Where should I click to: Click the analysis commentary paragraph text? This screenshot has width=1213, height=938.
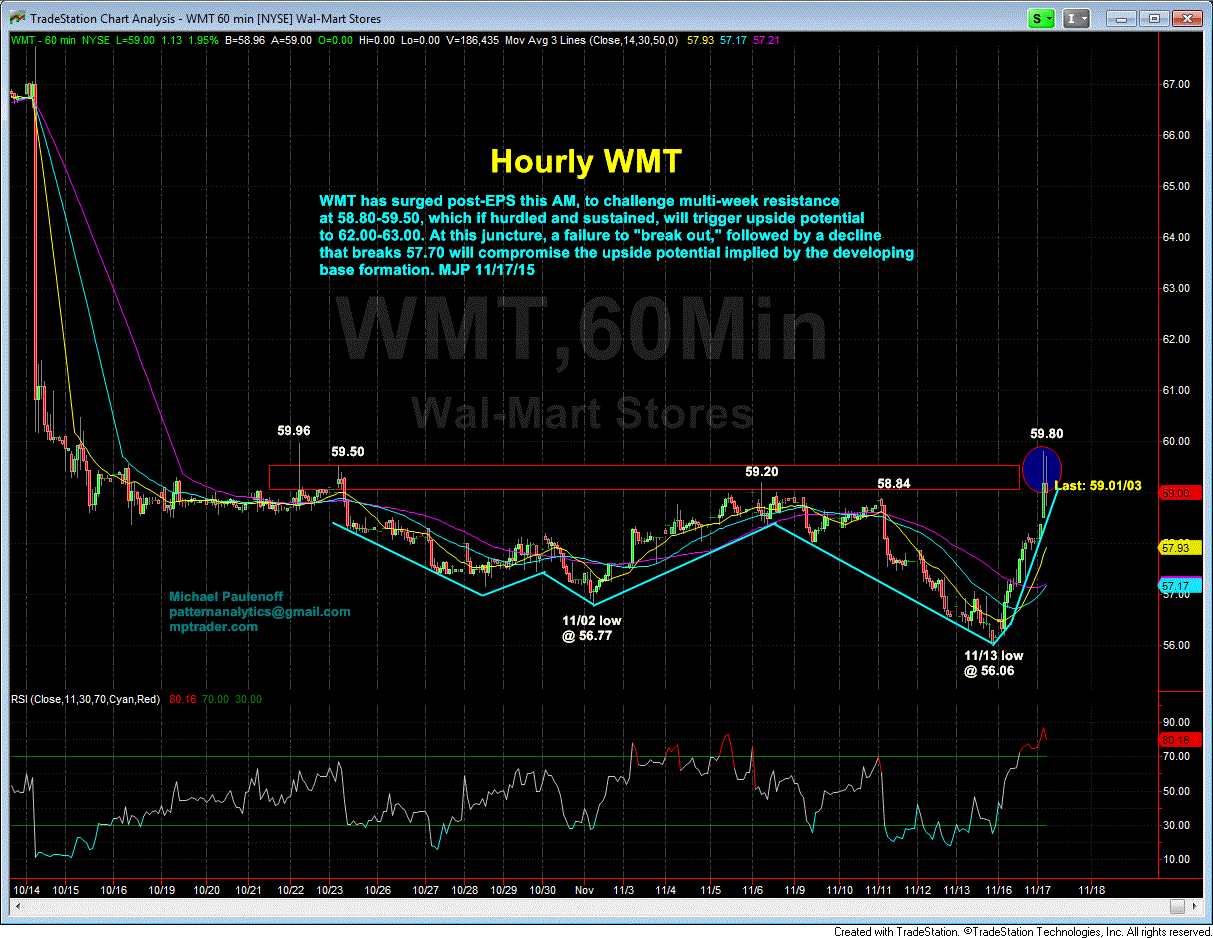coord(616,236)
